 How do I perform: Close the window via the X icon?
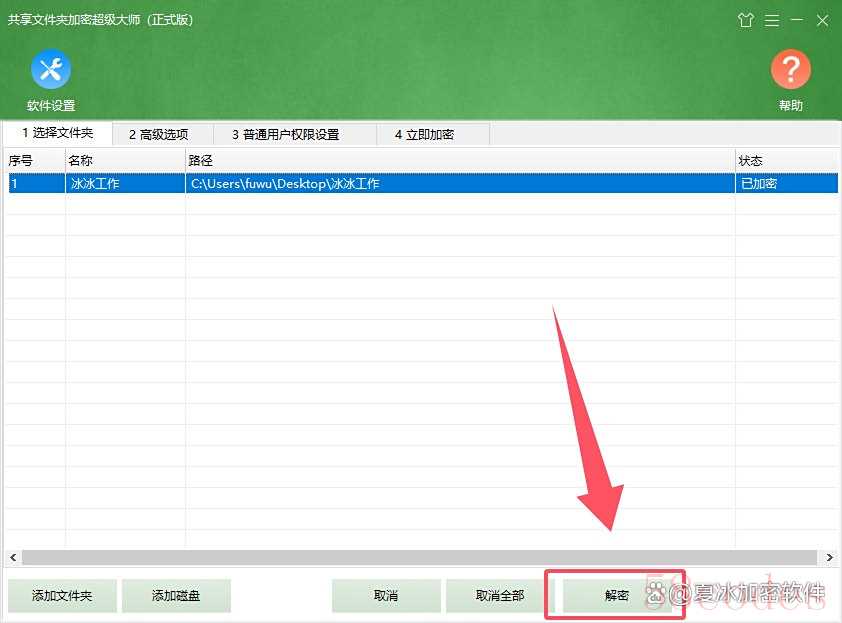(x=822, y=20)
